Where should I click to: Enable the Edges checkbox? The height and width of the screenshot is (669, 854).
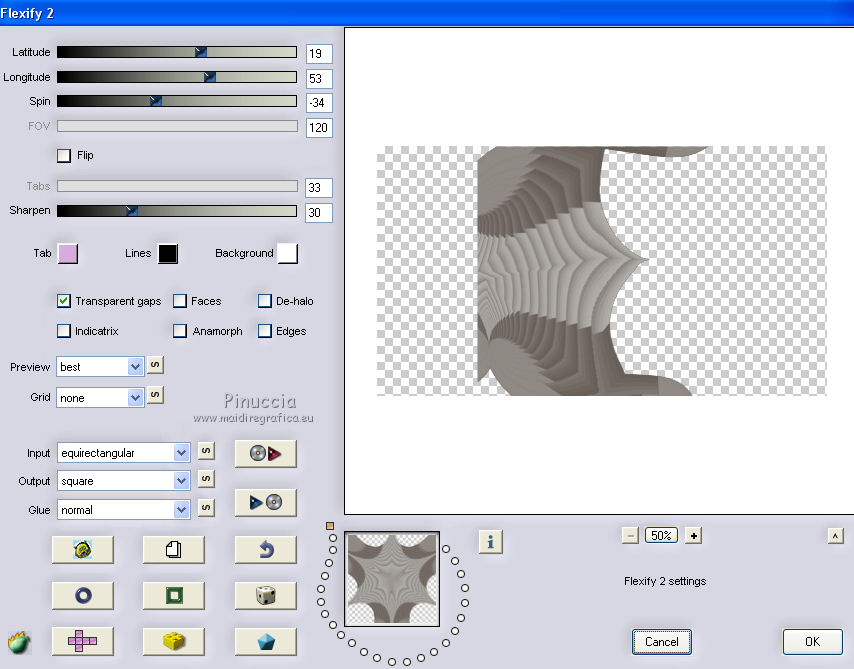(265, 331)
